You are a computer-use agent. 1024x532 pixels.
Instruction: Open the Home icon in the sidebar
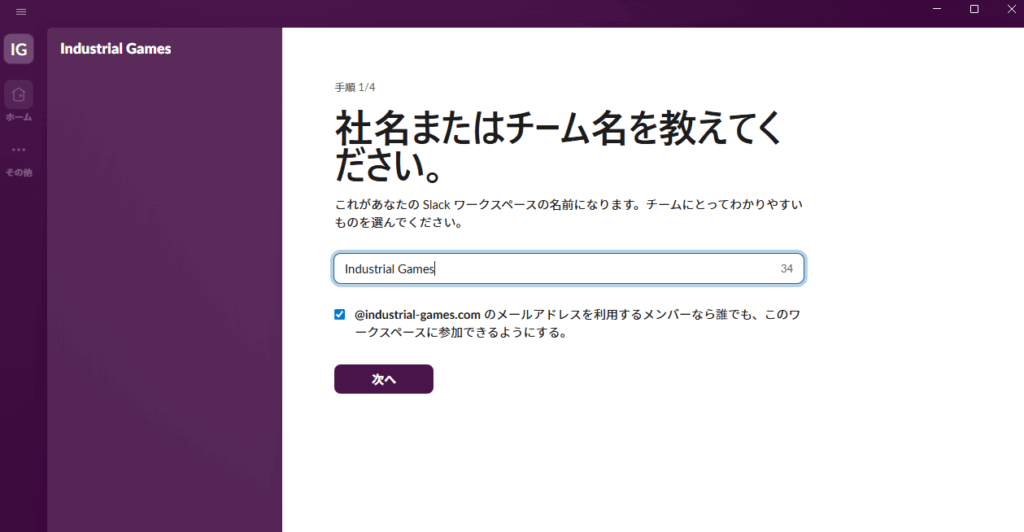point(19,95)
